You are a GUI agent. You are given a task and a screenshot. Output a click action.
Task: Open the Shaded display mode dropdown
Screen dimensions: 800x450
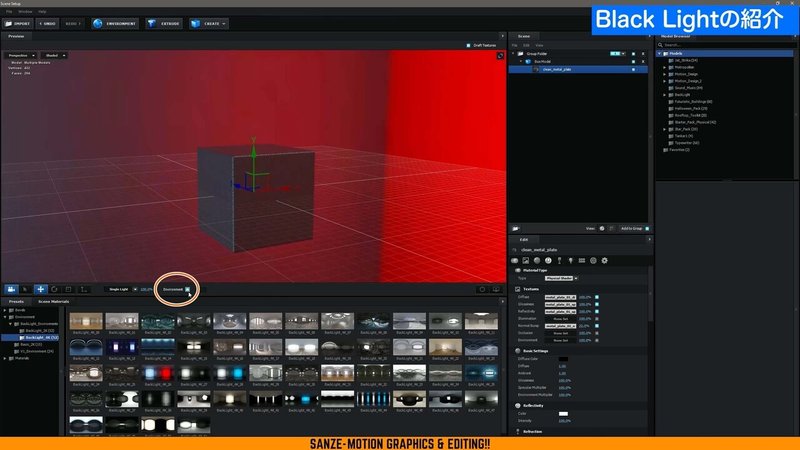click(x=55, y=55)
